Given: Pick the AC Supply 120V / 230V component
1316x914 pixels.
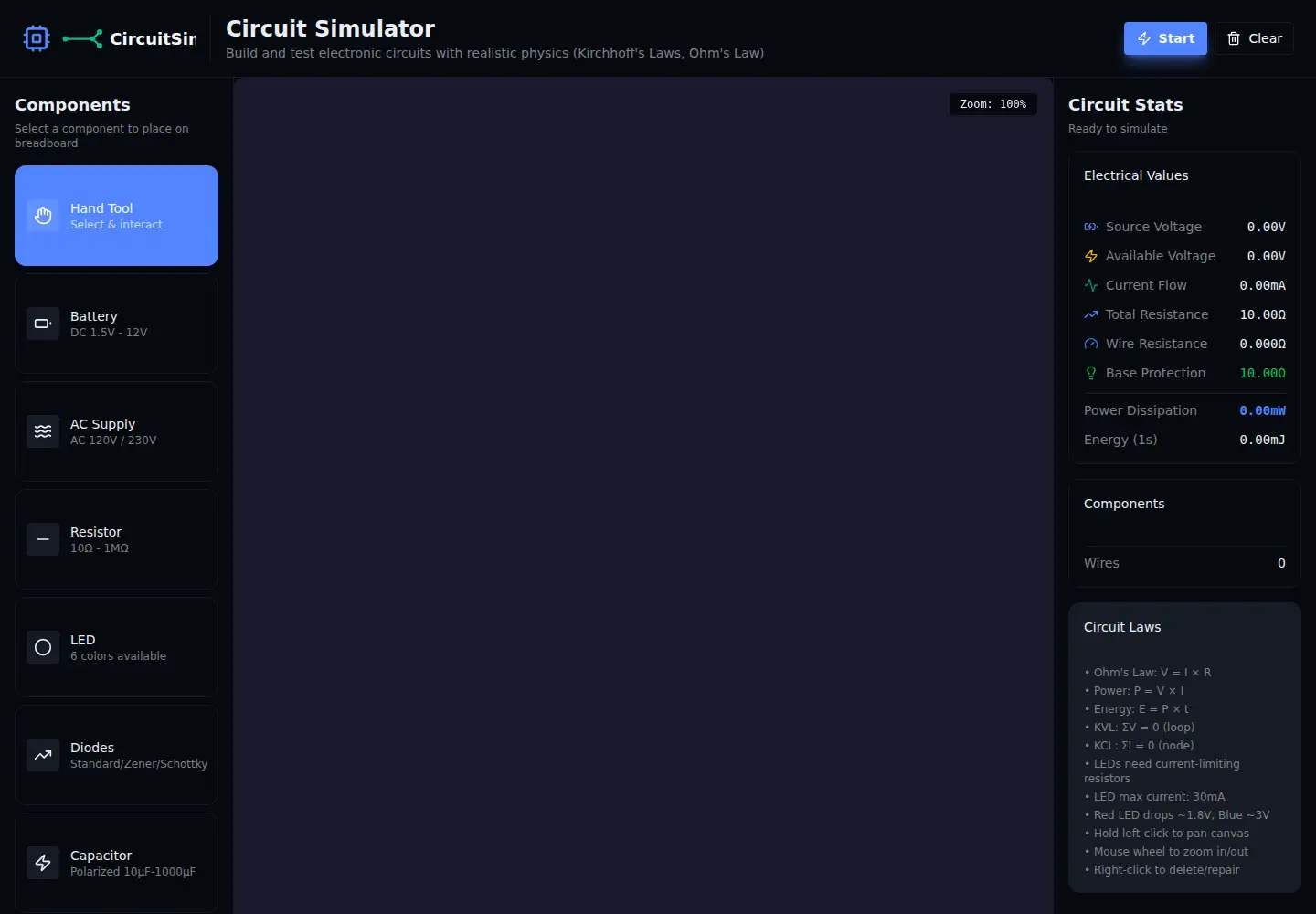Looking at the screenshot, I should click(116, 431).
